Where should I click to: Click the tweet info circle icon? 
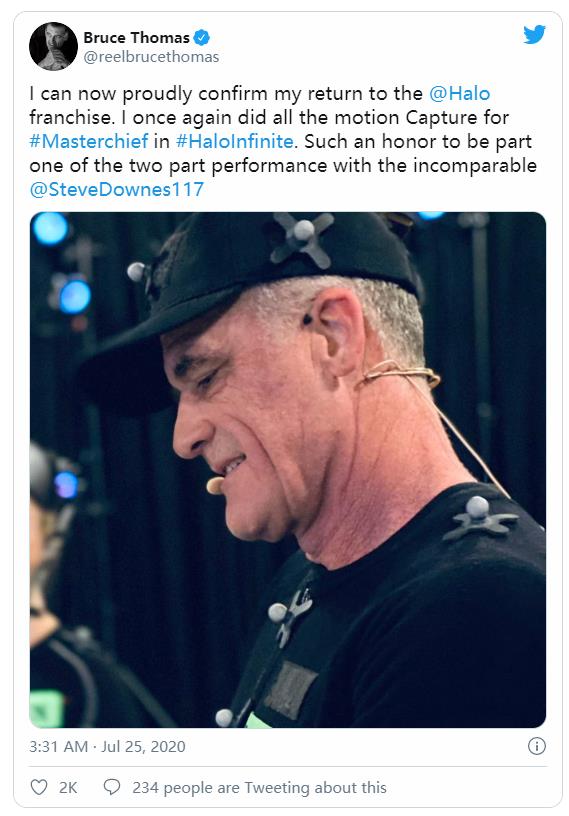coord(537,746)
